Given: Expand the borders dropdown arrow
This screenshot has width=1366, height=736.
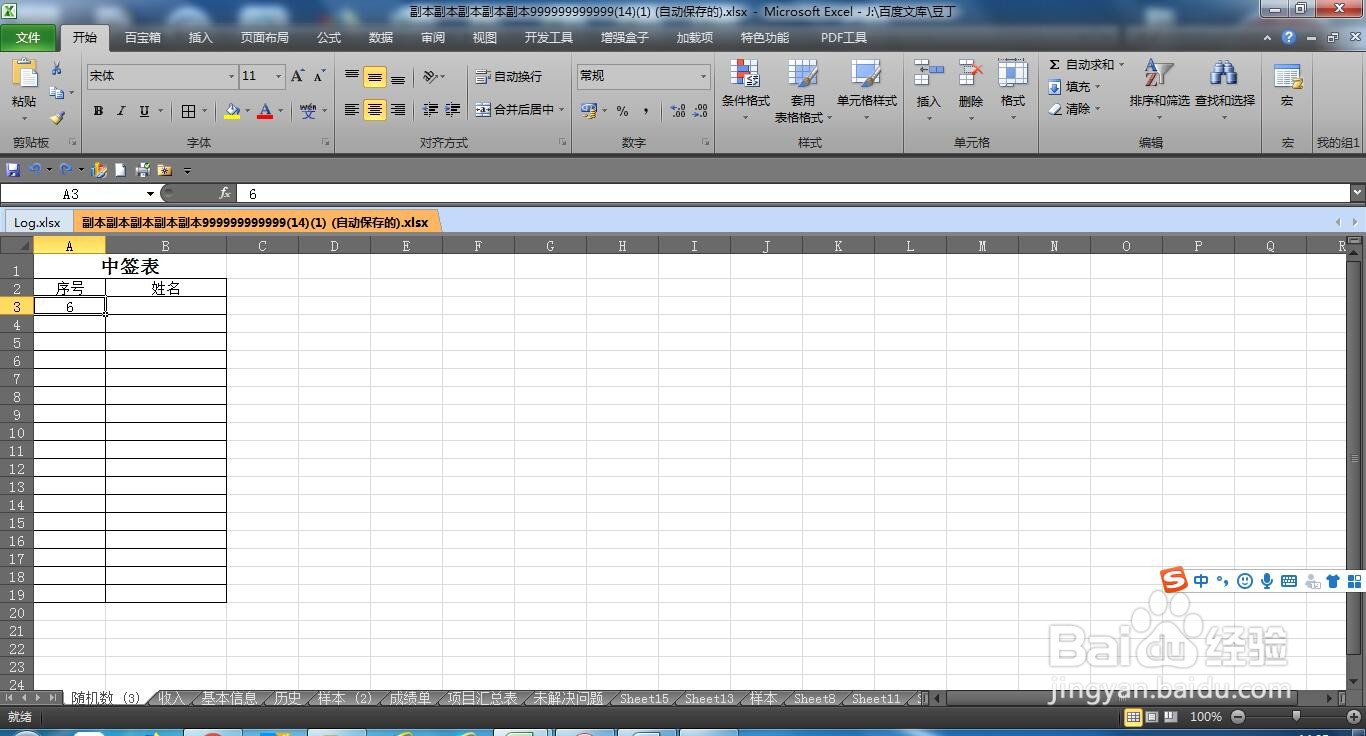Looking at the screenshot, I should (204, 110).
